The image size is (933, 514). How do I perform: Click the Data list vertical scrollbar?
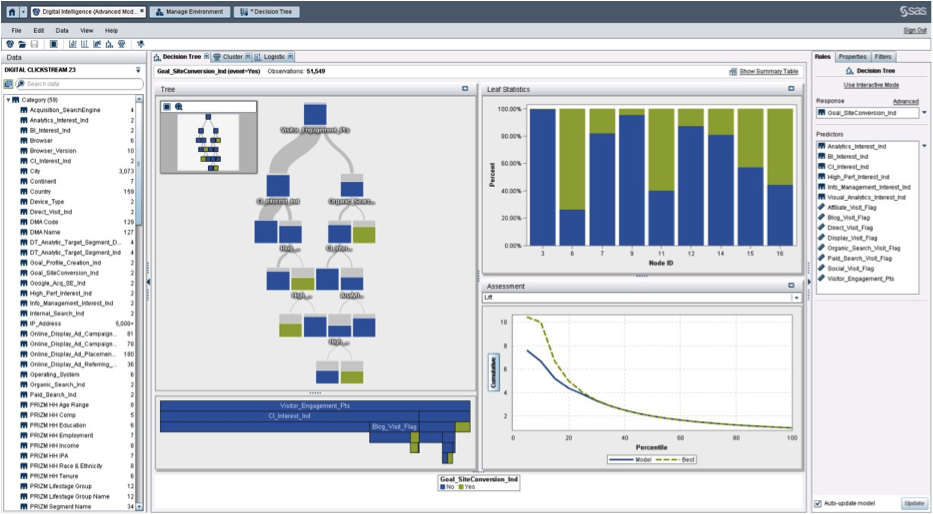point(139,303)
